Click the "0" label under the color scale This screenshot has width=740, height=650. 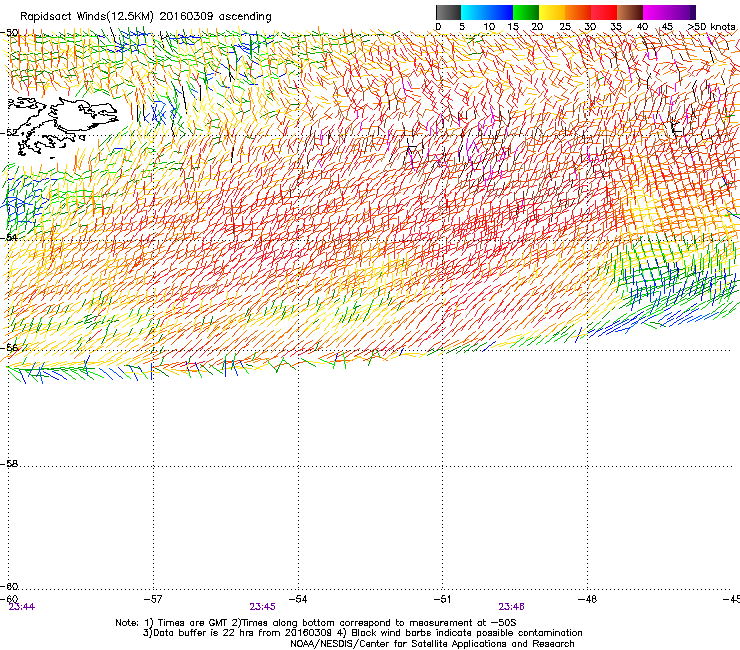tap(438, 27)
